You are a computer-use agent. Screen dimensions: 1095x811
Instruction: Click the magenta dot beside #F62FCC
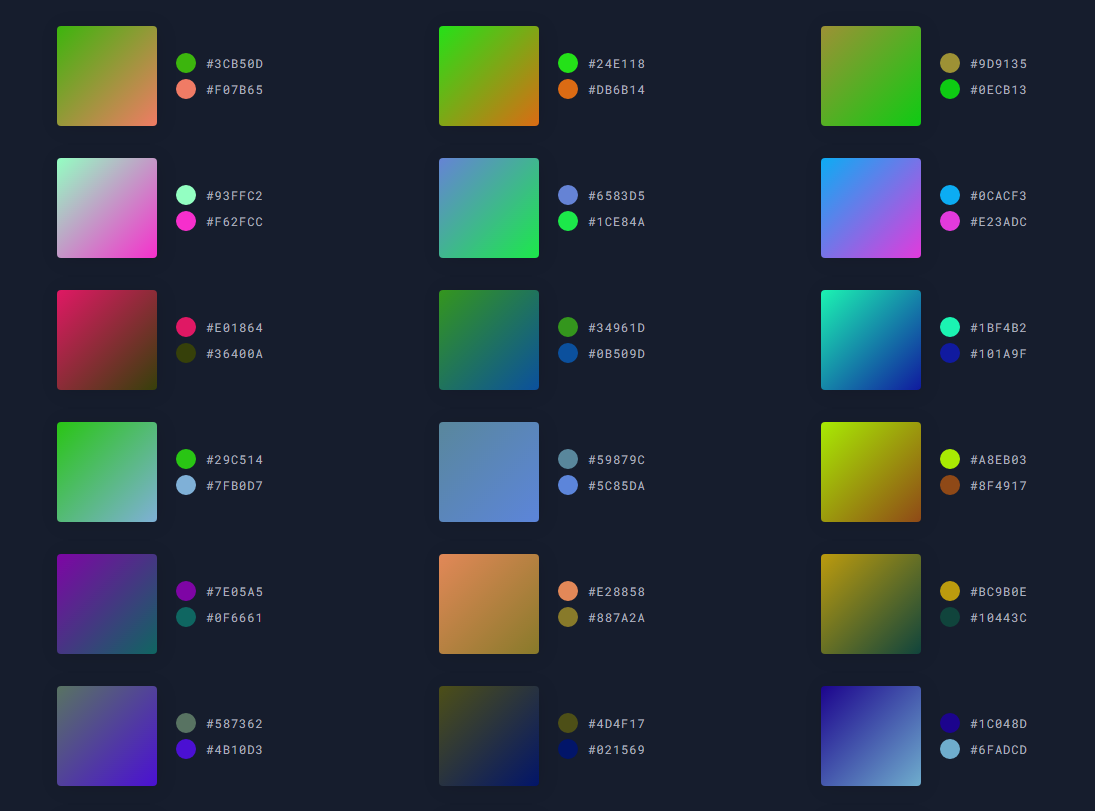click(186, 222)
